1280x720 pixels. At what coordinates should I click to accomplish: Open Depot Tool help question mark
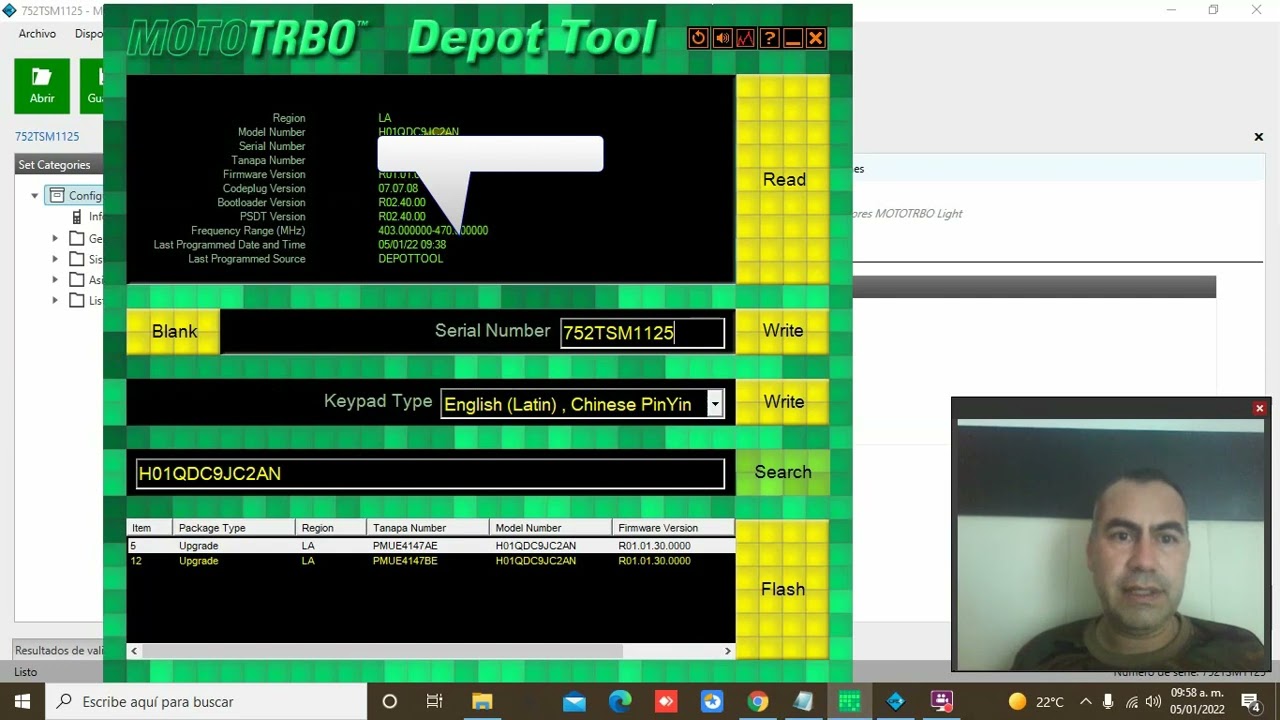point(769,38)
